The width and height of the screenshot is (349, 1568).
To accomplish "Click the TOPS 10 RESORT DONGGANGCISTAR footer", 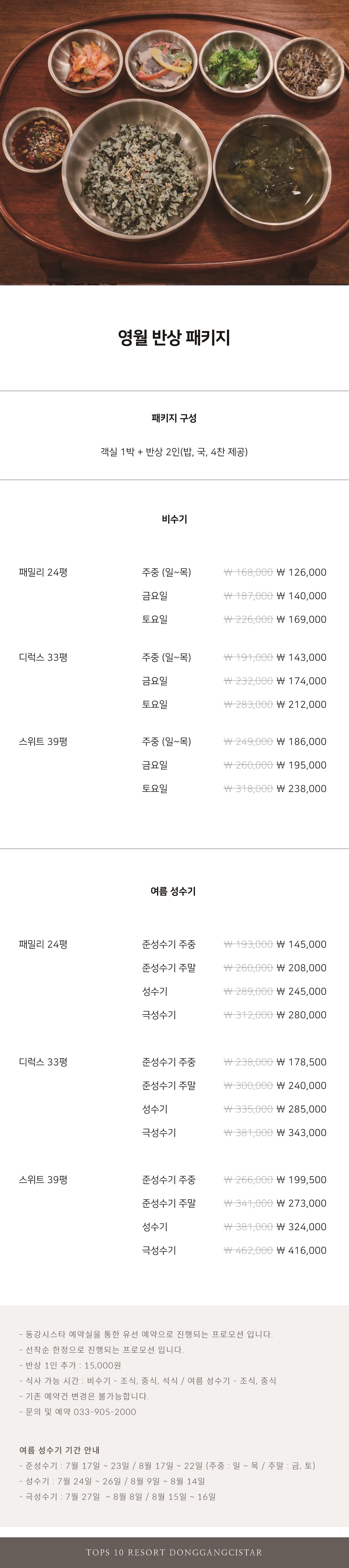I will click(174, 1552).
